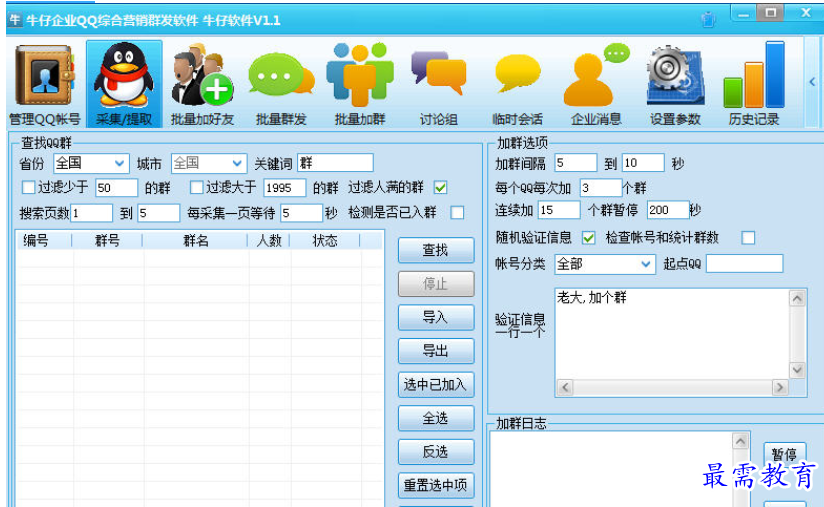
Task: Click 加群间隔 maximum field showing 10
Action: pyautogui.click(x=643, y=163)
